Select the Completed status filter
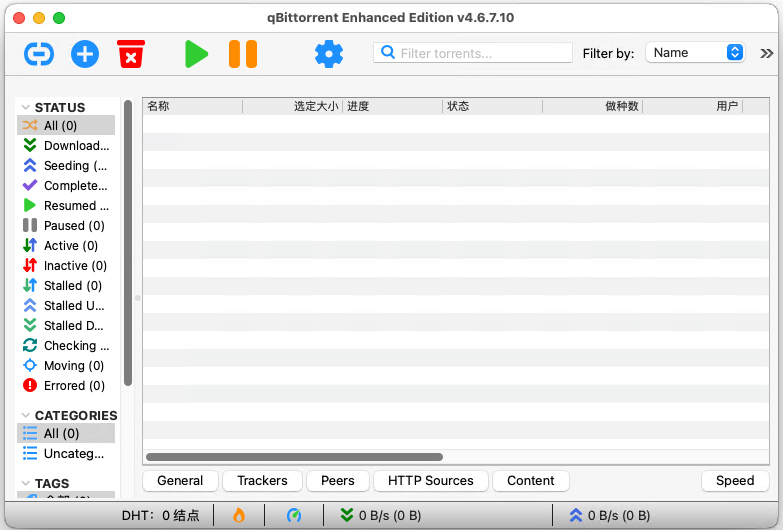Viewport: 783px width, 530px height. click(x=66, y=185)
